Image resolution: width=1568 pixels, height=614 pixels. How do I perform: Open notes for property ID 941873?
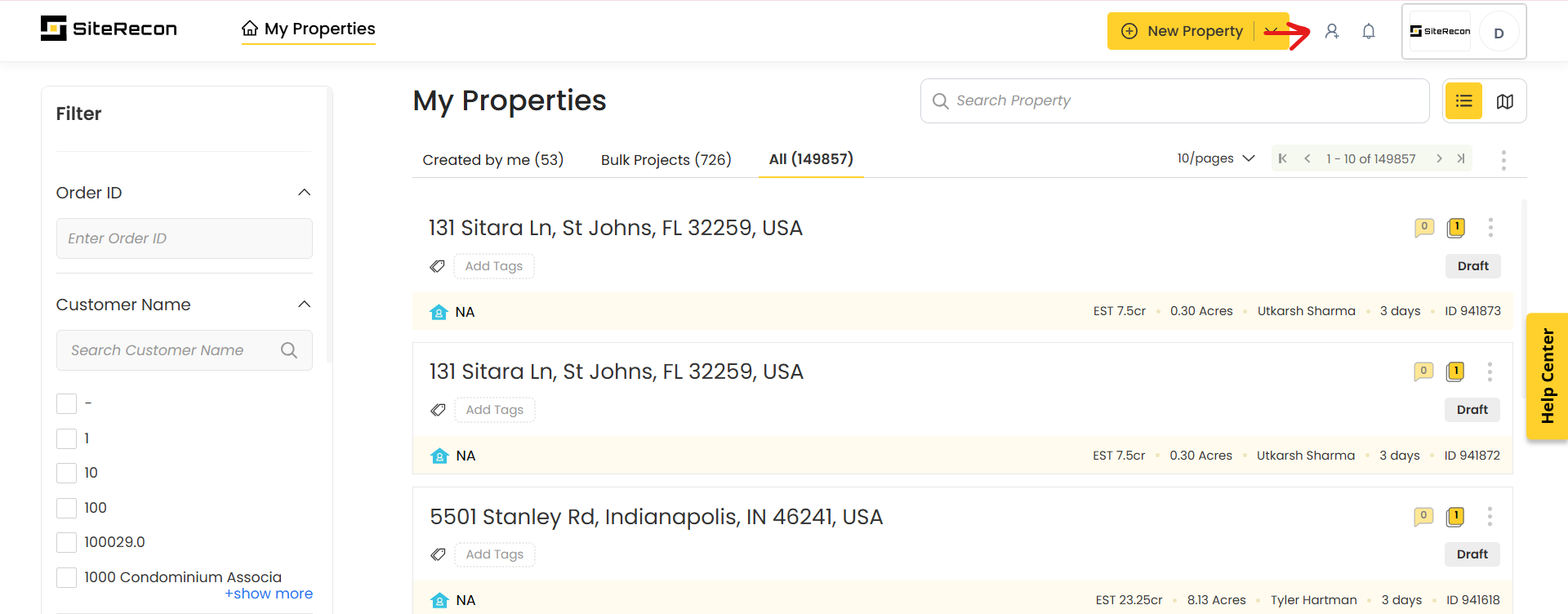tap(1423, 227)
